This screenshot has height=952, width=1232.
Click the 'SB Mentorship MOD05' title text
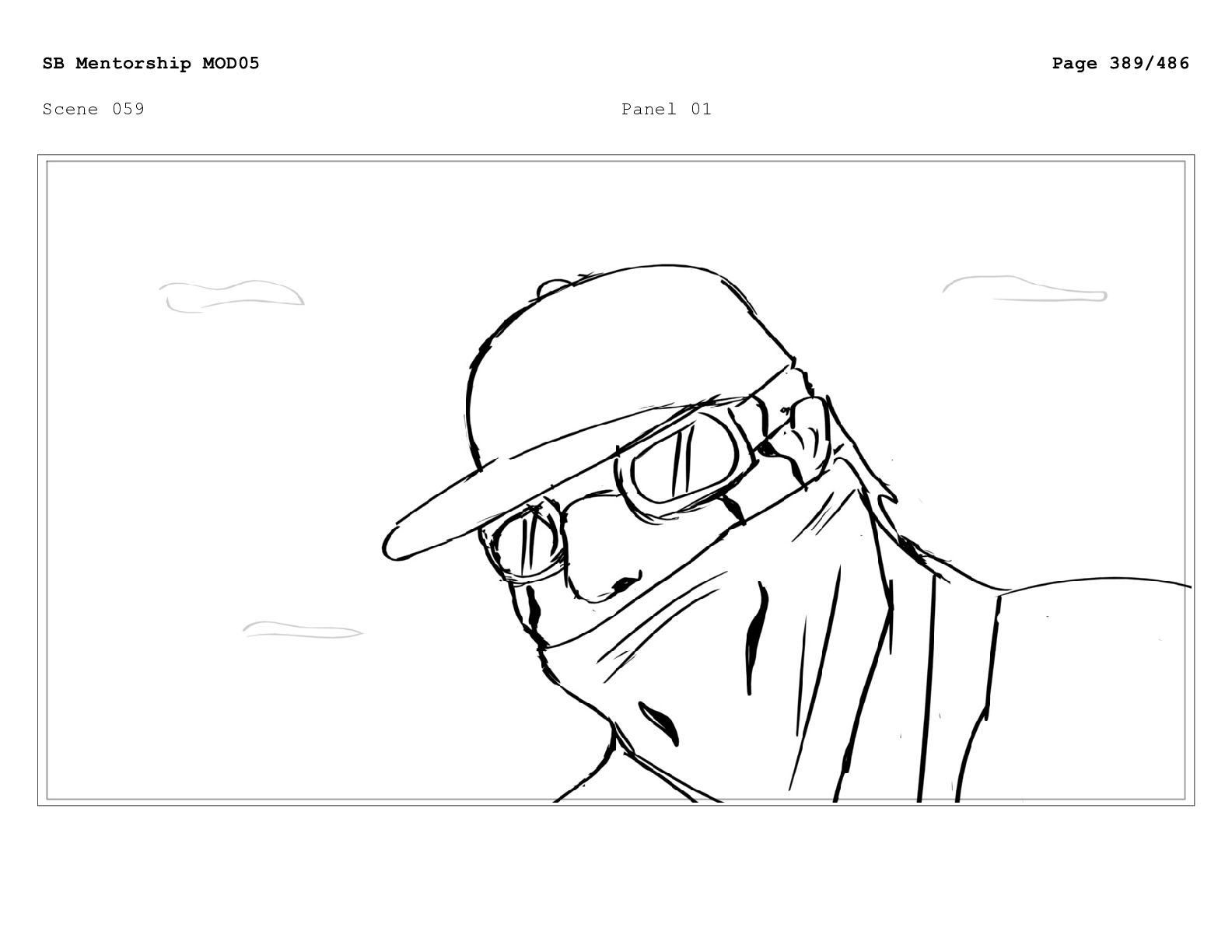[151, 63]
